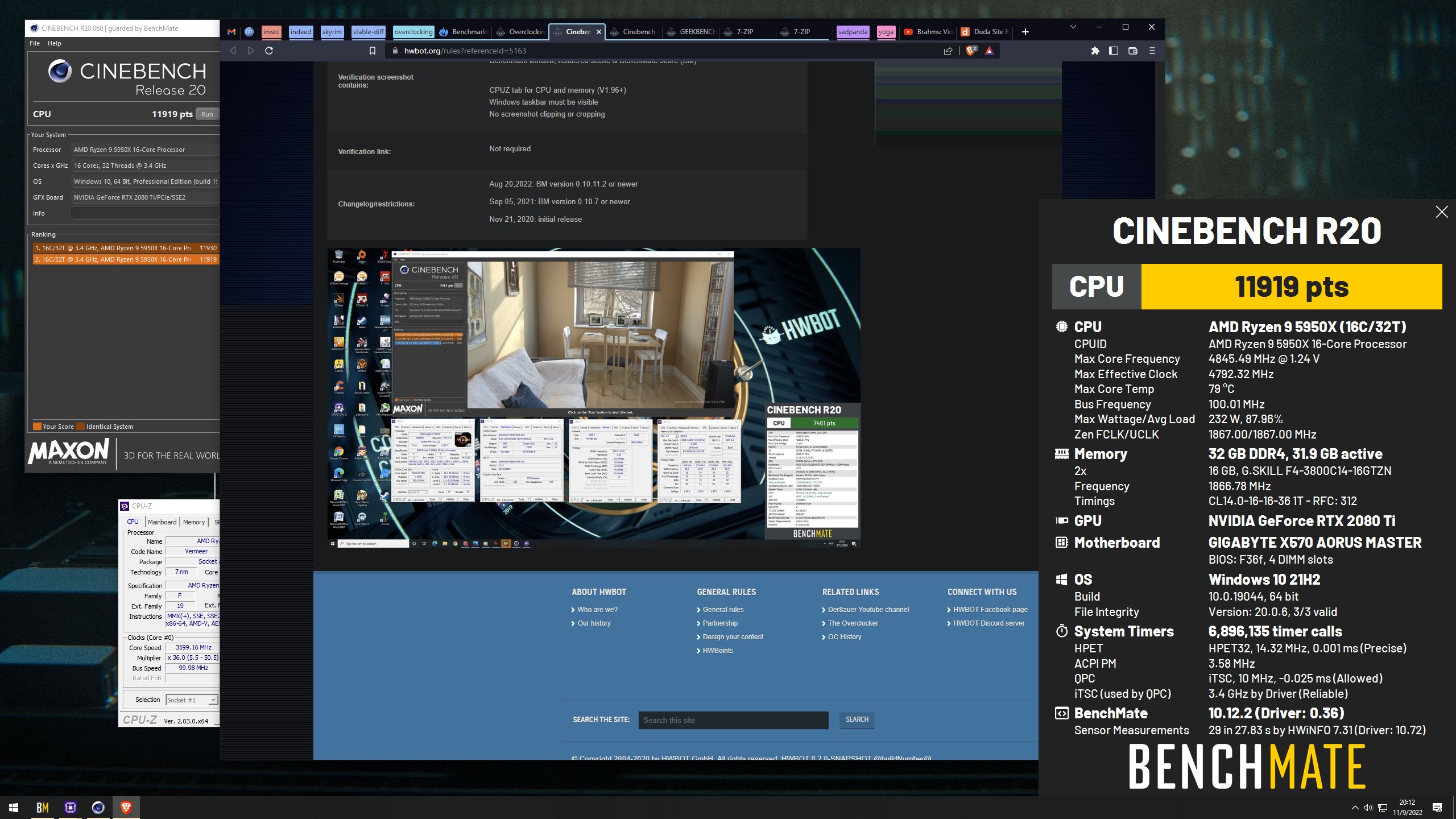Close the active Cinebench browser tab

pos(598,32)
